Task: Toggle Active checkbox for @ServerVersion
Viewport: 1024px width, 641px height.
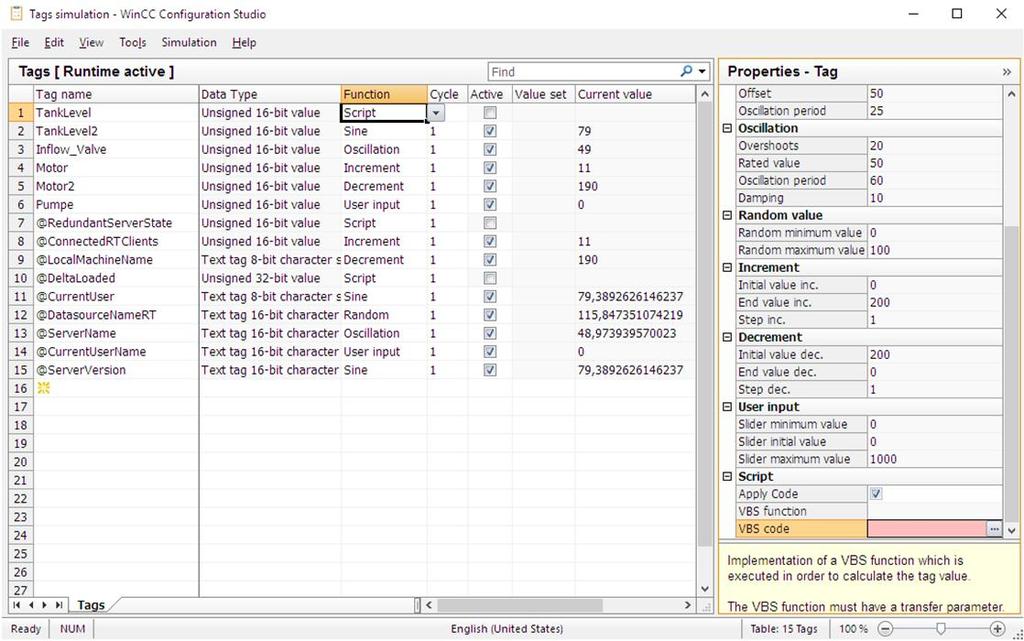Action: click(x=490, y=370)
